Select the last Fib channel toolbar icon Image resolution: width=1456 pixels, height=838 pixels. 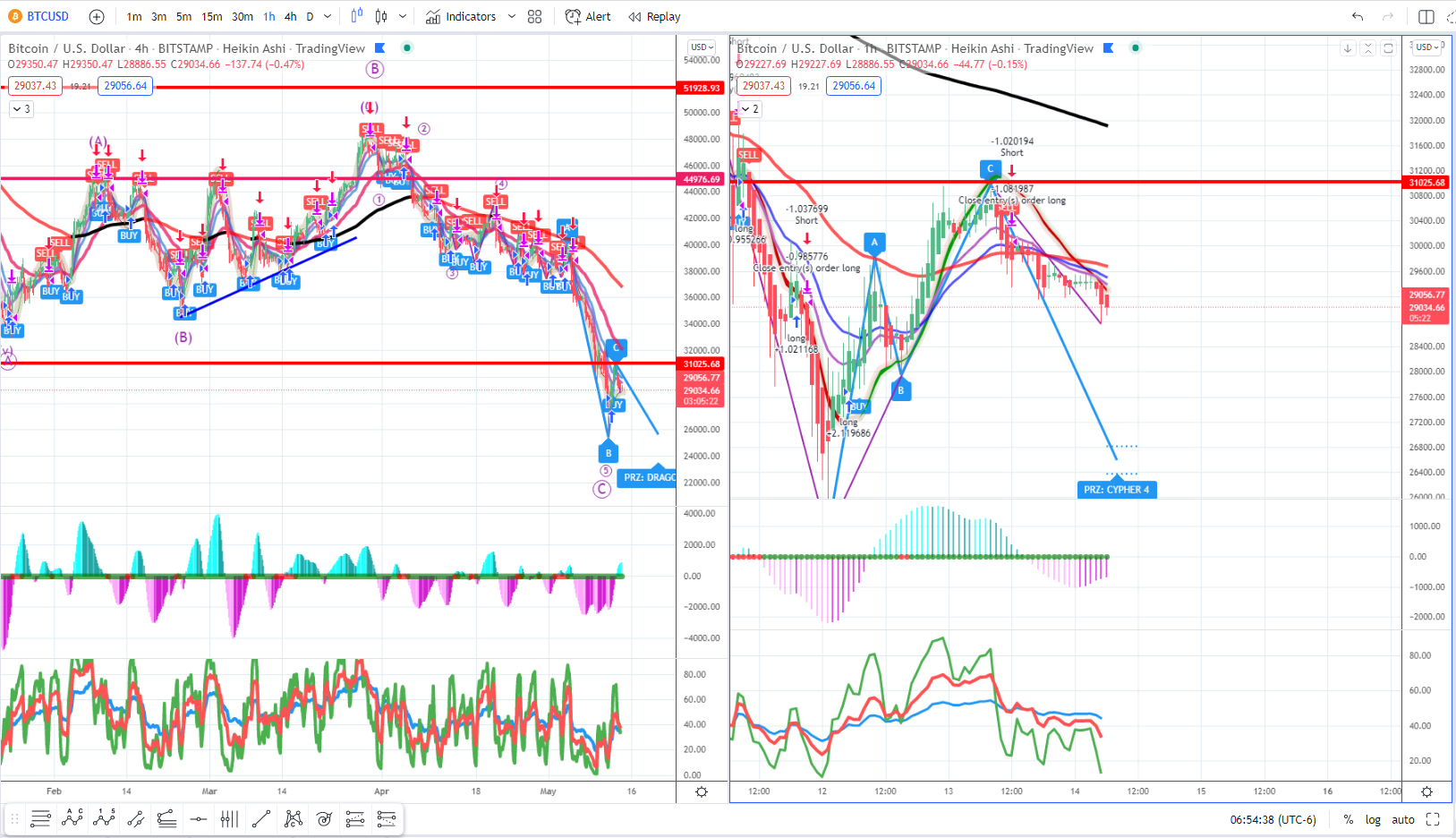(x=387, y=818)
